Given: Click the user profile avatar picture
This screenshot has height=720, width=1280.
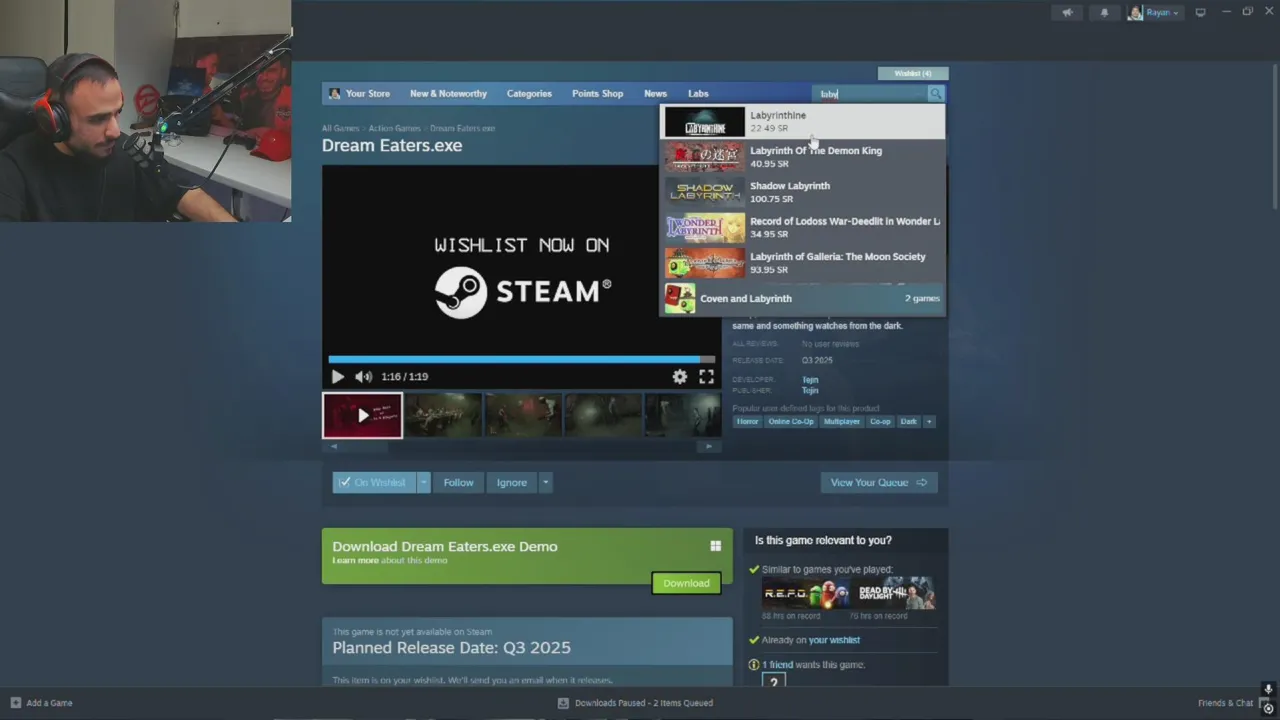Looking at the screenshot, I should 1135,12.
